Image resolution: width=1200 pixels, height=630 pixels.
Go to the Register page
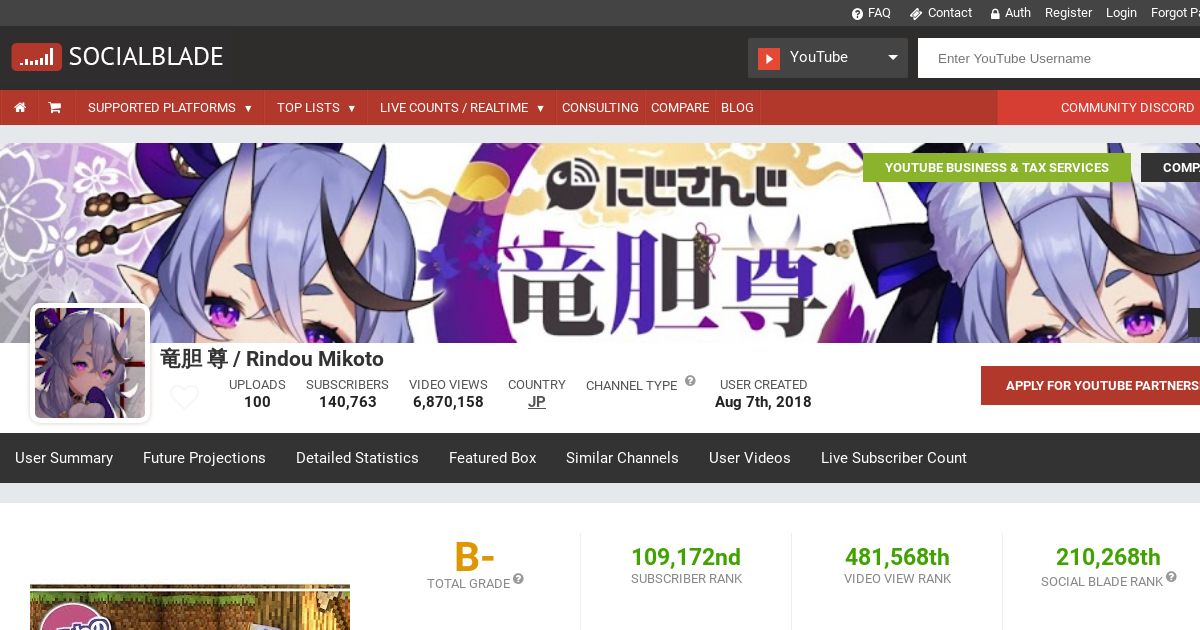pyautogui.click(x=1068, y=13)
